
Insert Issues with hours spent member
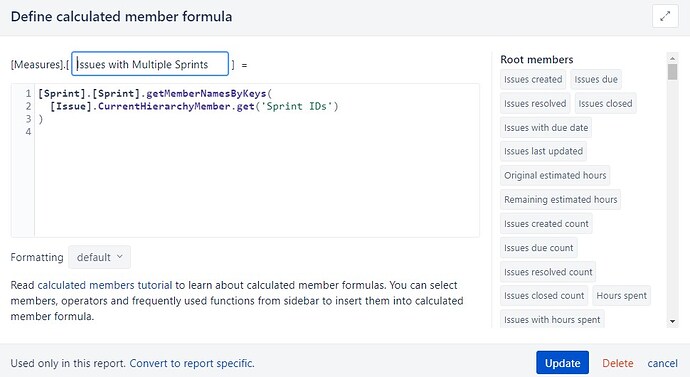pos(552,319)
